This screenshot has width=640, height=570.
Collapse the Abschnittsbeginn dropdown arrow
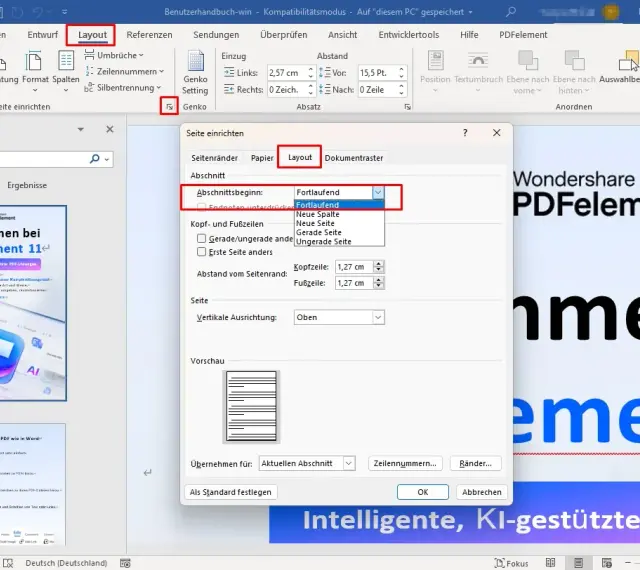[378, 192]
